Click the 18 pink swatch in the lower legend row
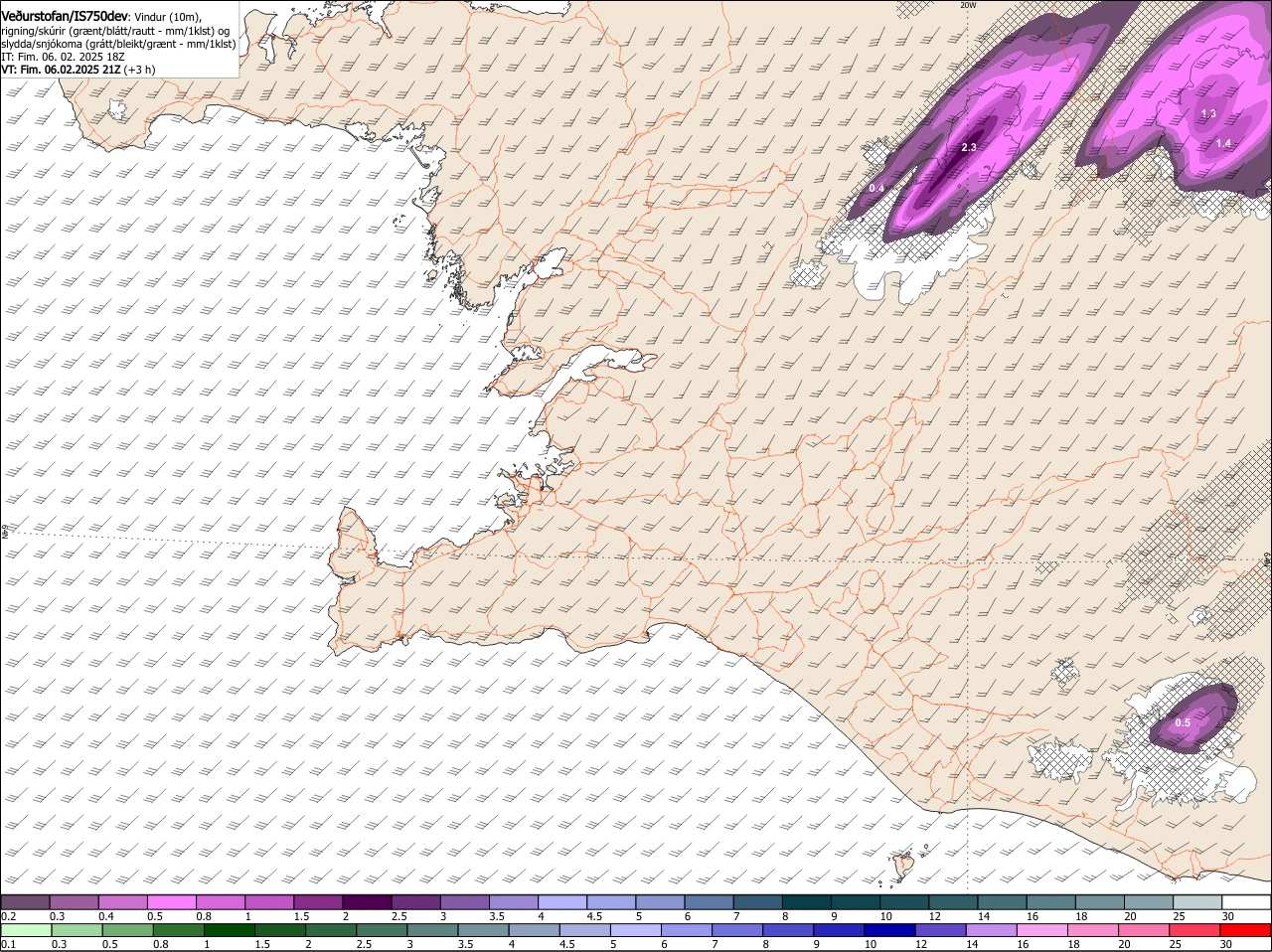 tap(1093, 930)
